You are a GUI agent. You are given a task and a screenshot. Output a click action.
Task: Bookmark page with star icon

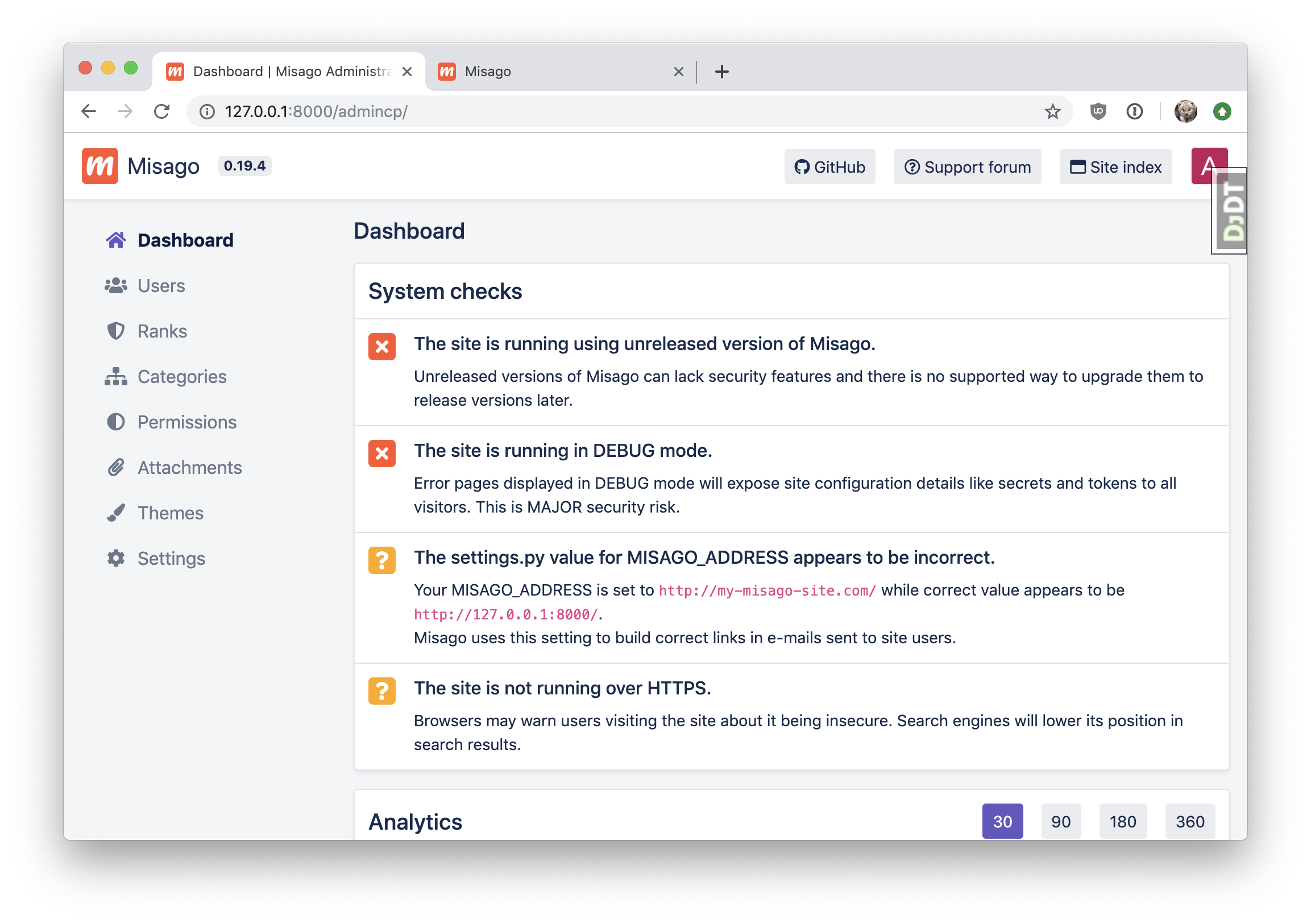tap(1052, 111)
